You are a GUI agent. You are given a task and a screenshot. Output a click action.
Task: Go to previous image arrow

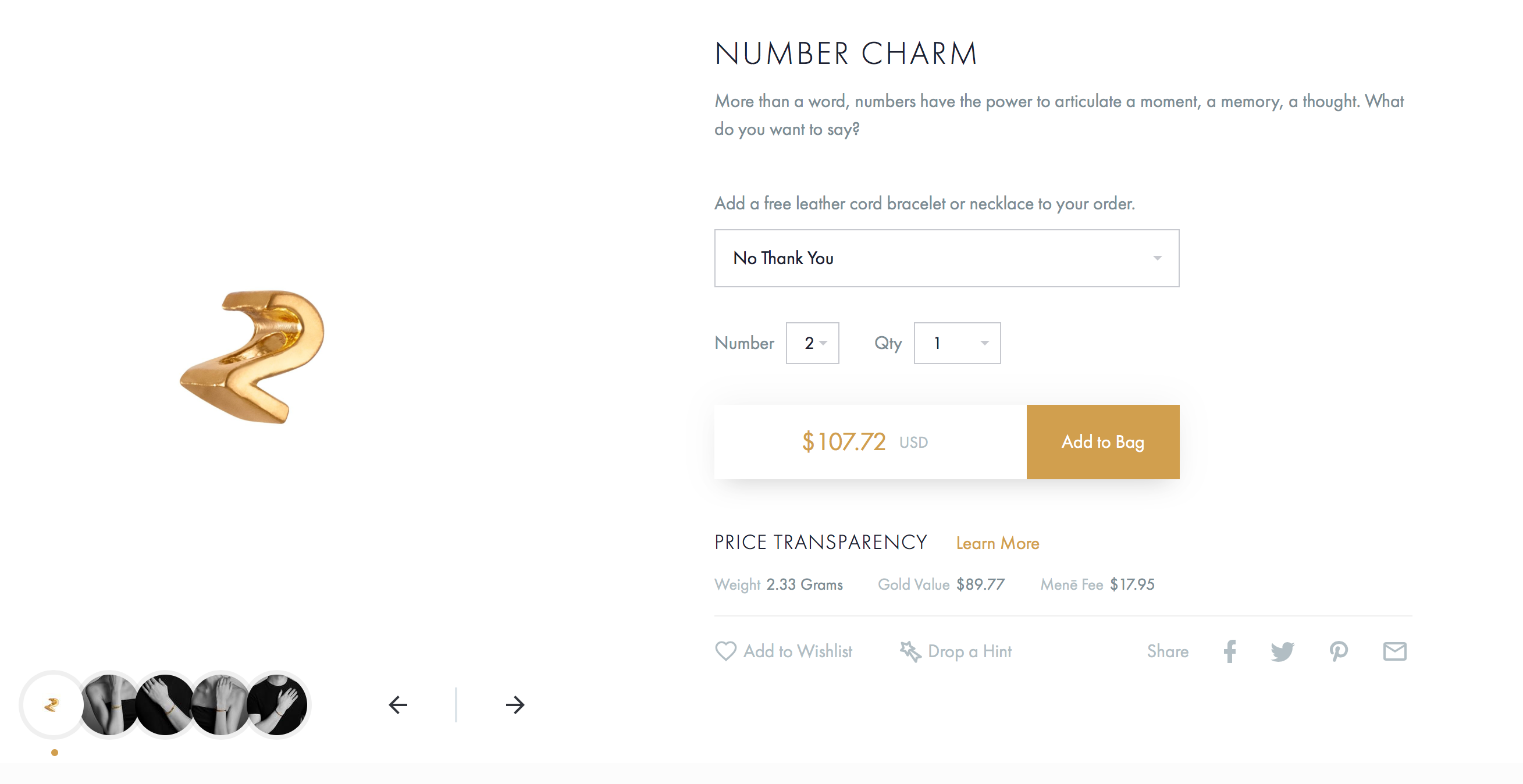(x=398, y=704)
